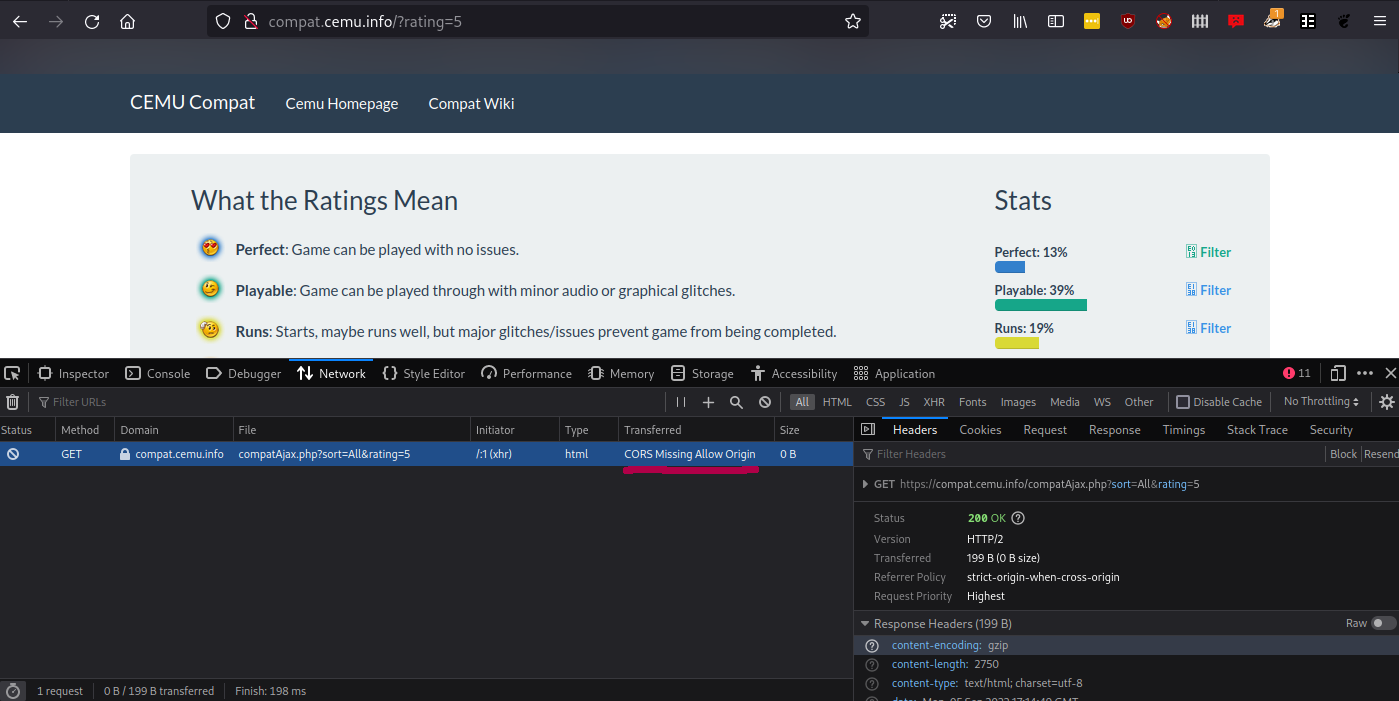Open the Cemu Homepage link
The width and height of the screenshot is (1399, 701).
pyautogui.click(x=341, y=104)
